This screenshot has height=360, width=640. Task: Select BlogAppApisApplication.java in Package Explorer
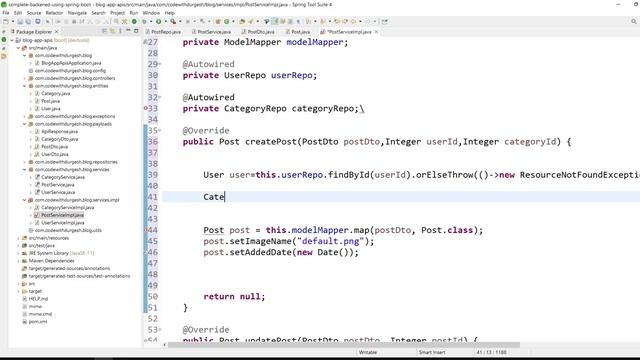click(x=71, y=63)
